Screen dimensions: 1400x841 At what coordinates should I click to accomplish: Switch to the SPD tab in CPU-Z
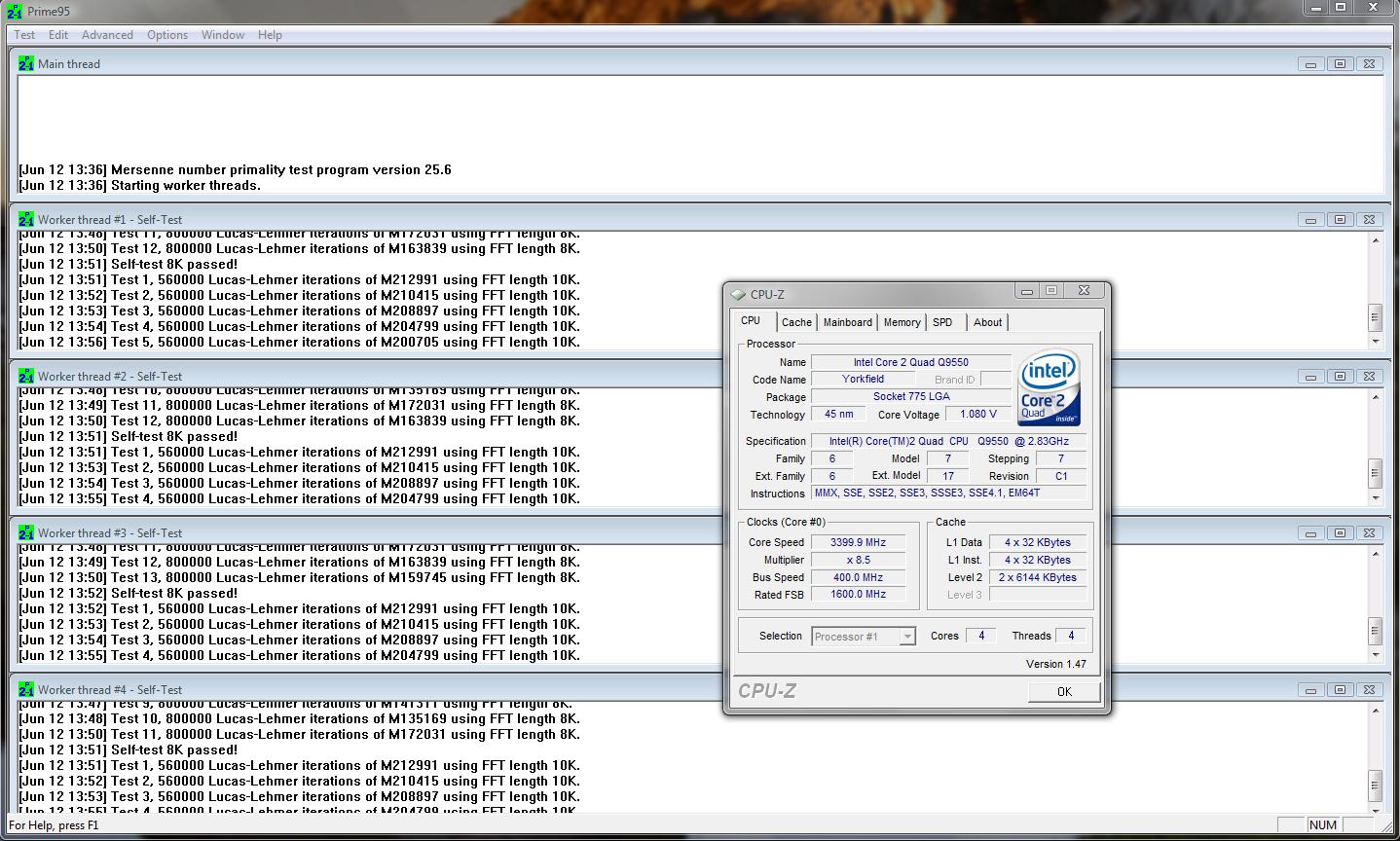(942, 322)
